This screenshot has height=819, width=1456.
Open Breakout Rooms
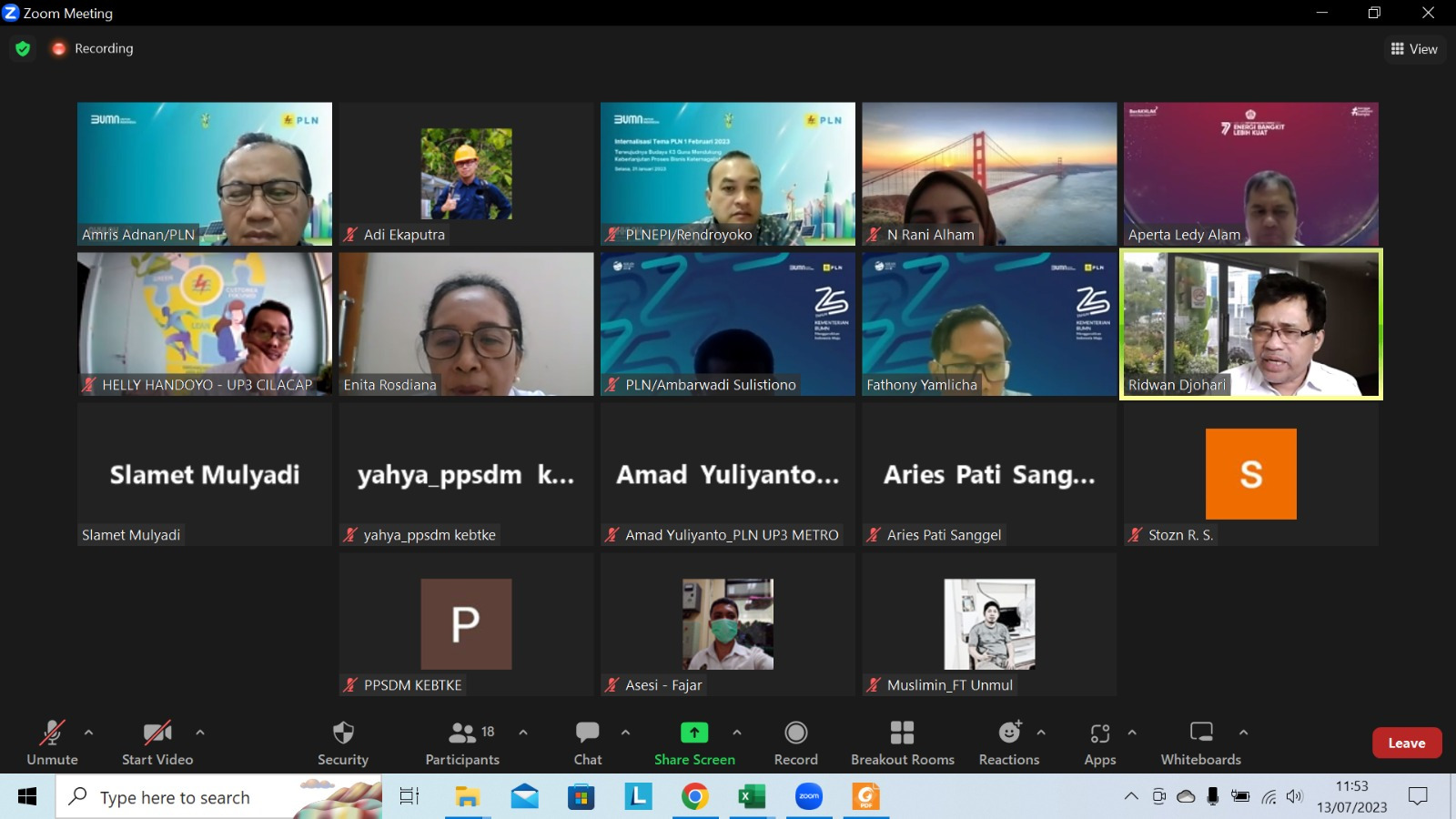tap(902, 742)
